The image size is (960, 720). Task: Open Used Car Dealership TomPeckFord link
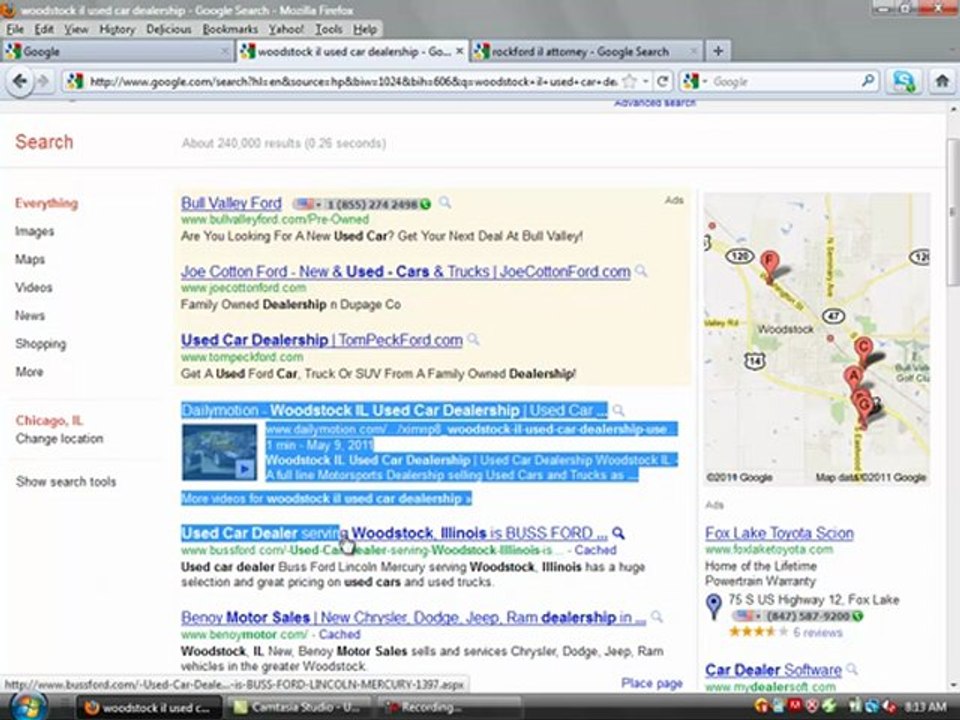[321, 340]
